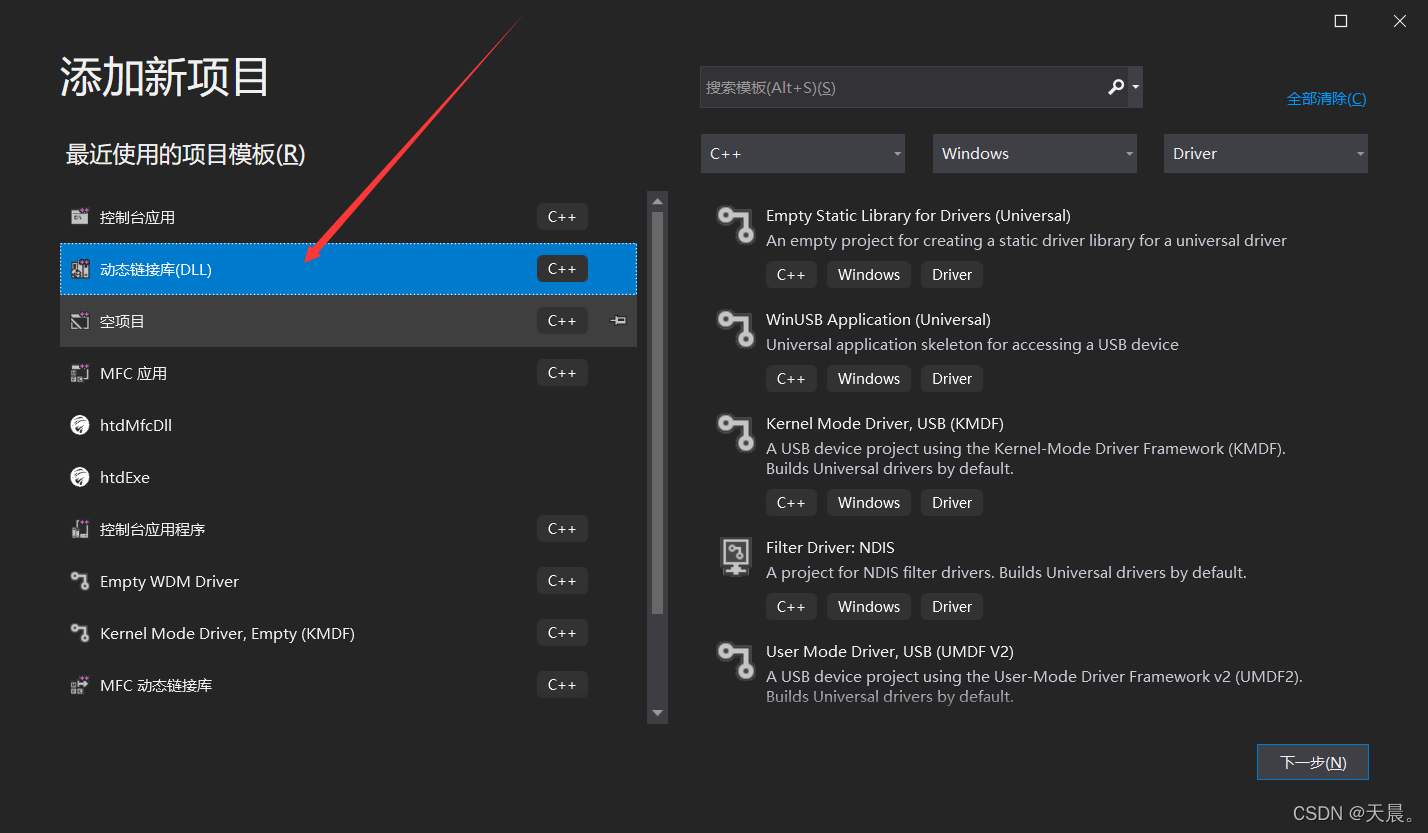Select the htdExe recent item
This screenshot has height=833, width=1428.
(348, 477)
